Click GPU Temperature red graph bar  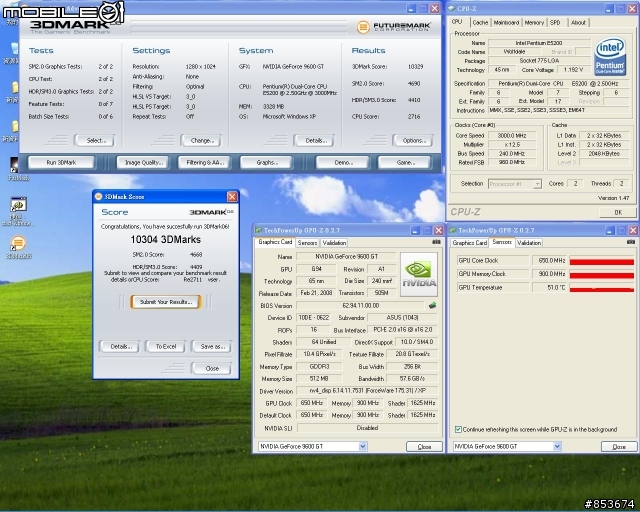point(602,289)
